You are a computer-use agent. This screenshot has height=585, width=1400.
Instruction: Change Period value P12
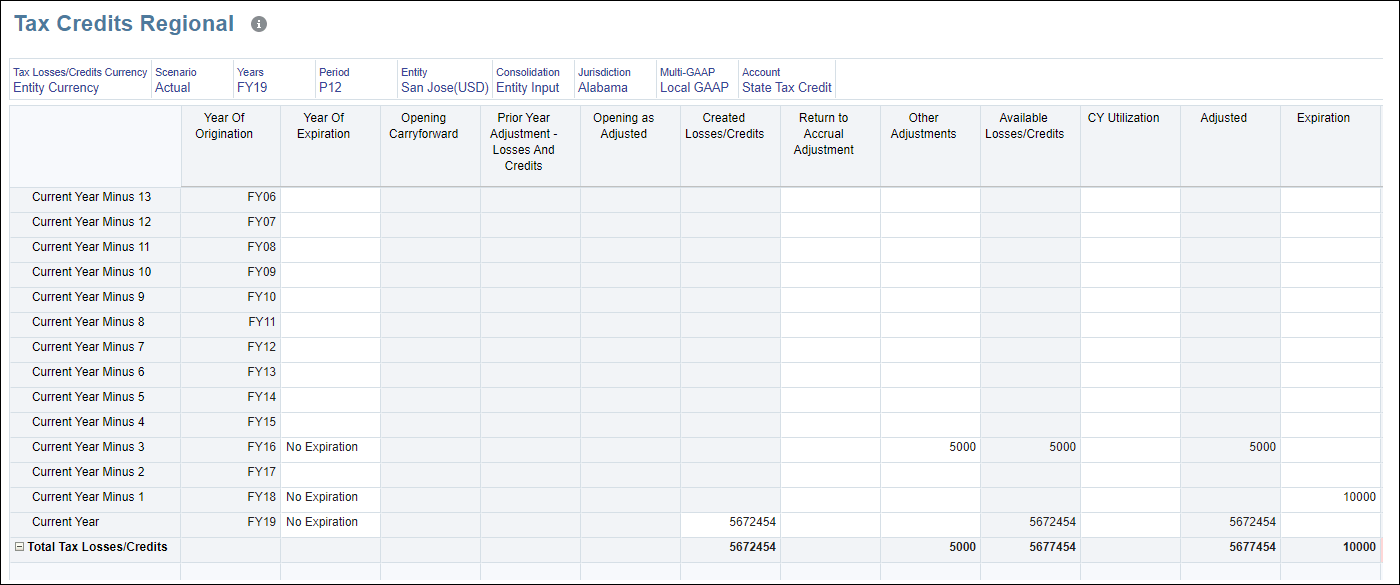(331, 87)
